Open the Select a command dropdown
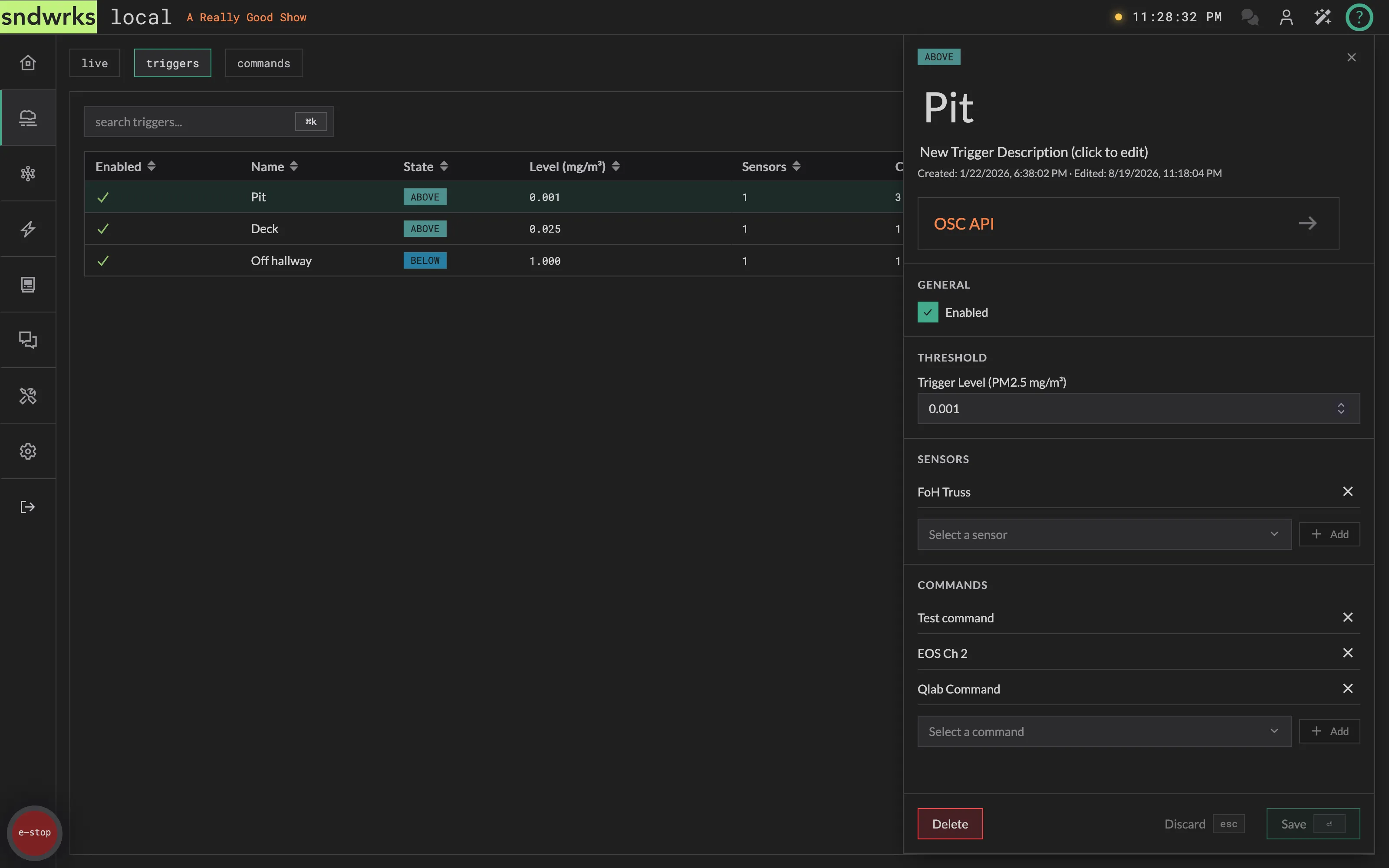This screenshot has height=868, width=1389. coord(1104,731)
